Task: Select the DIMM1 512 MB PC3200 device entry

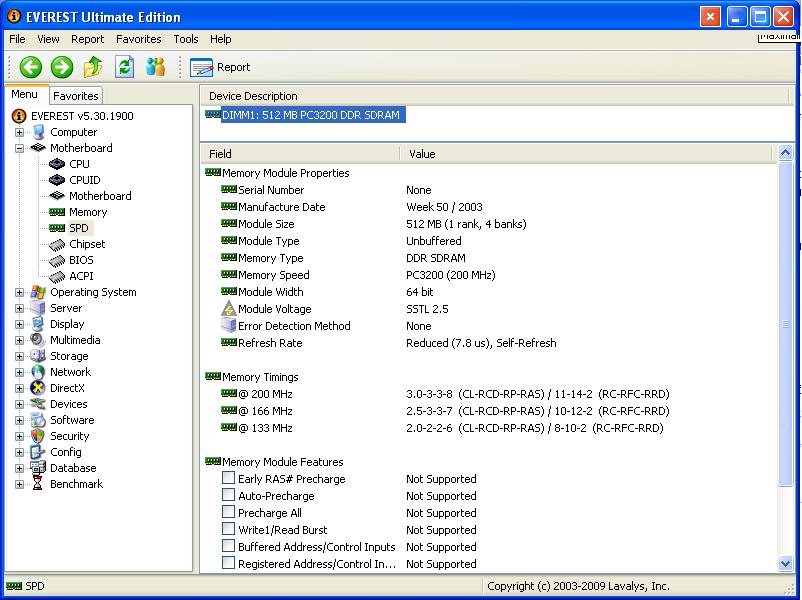Action: coord(310,115)
